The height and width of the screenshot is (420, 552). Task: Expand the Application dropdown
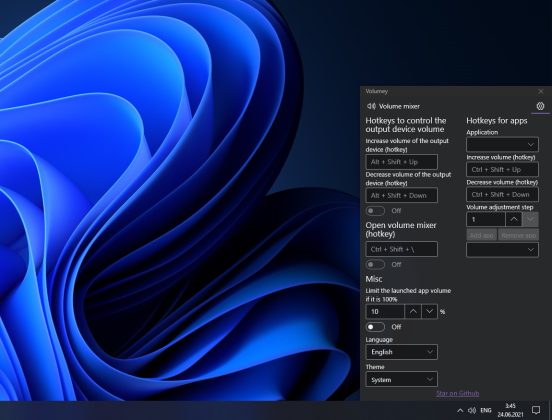[502, 144]
